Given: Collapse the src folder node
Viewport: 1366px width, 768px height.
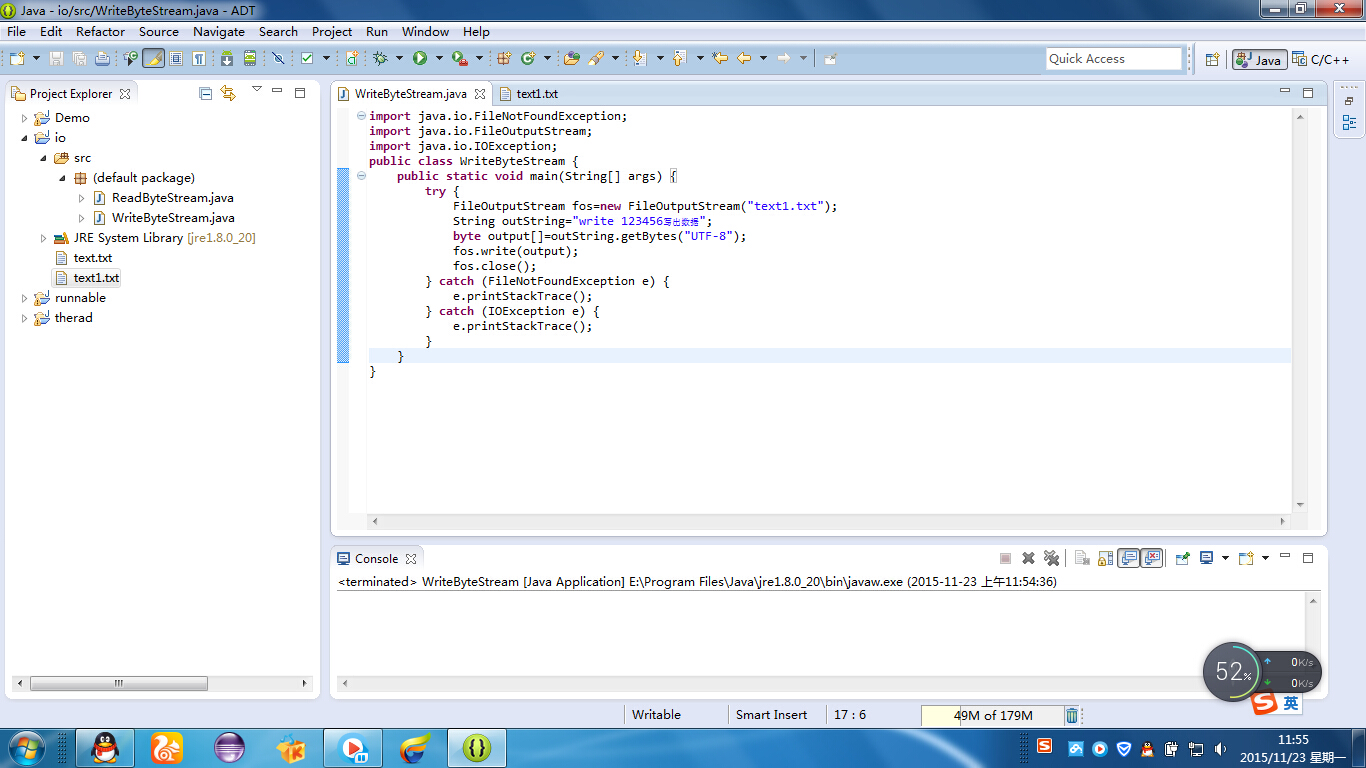Looking at the screenshot, I should [44, 158].
